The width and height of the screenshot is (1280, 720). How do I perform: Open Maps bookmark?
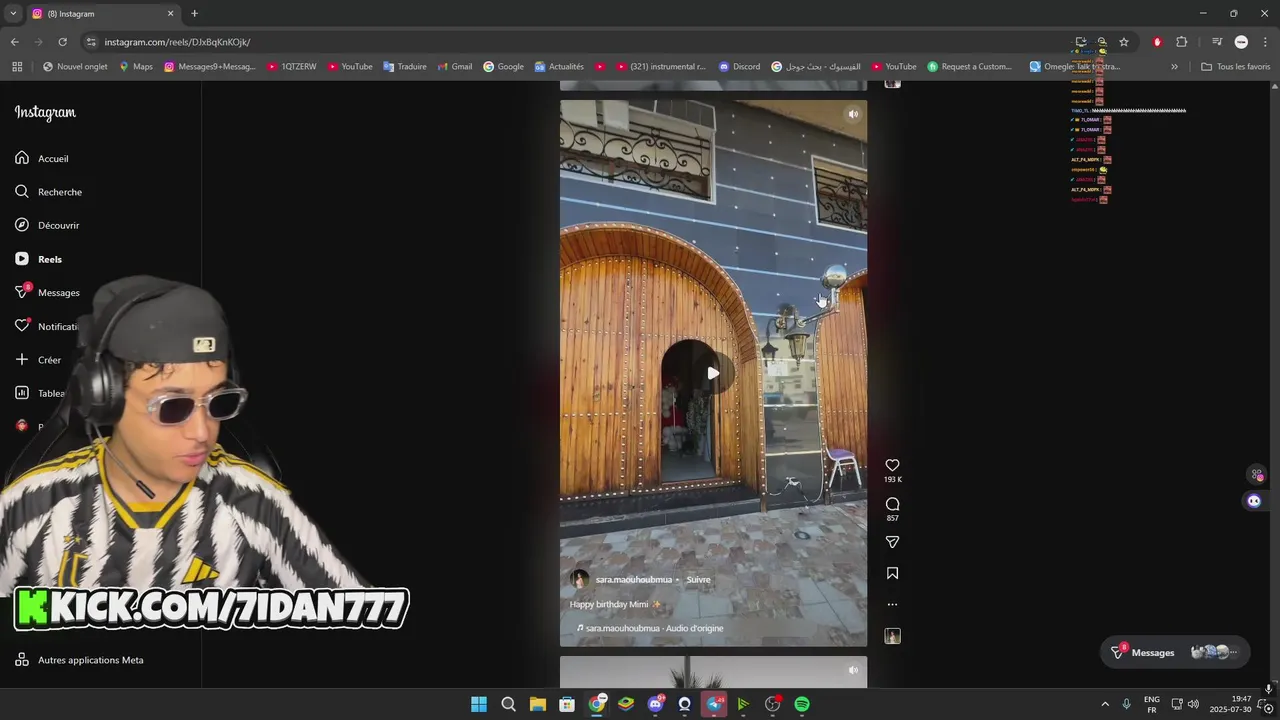point(136,67)
